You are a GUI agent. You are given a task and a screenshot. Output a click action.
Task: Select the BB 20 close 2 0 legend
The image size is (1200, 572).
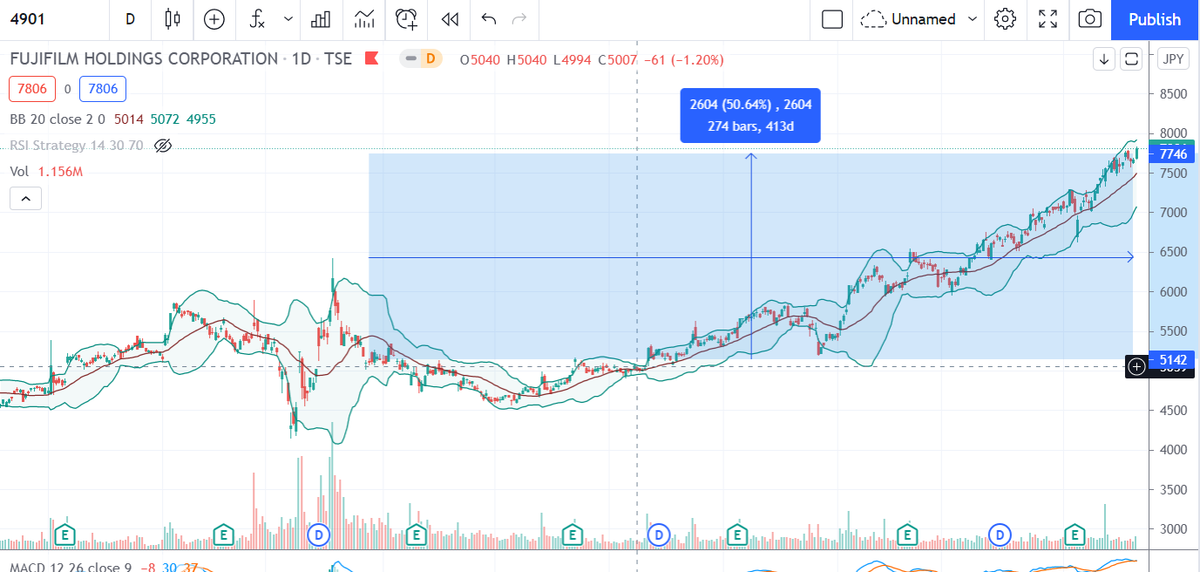click(58, 119)
